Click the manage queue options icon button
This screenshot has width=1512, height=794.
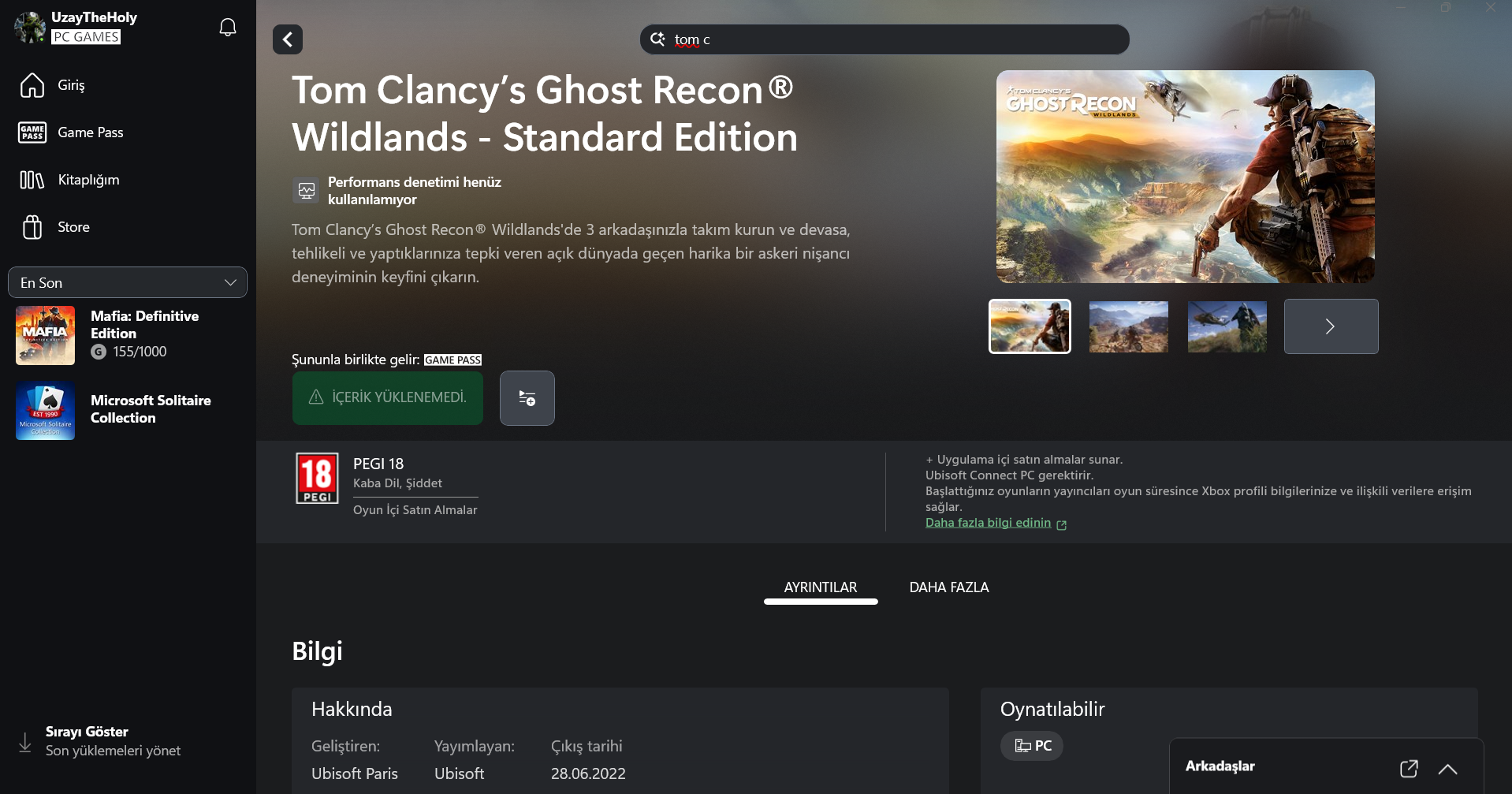click(527, 398)
